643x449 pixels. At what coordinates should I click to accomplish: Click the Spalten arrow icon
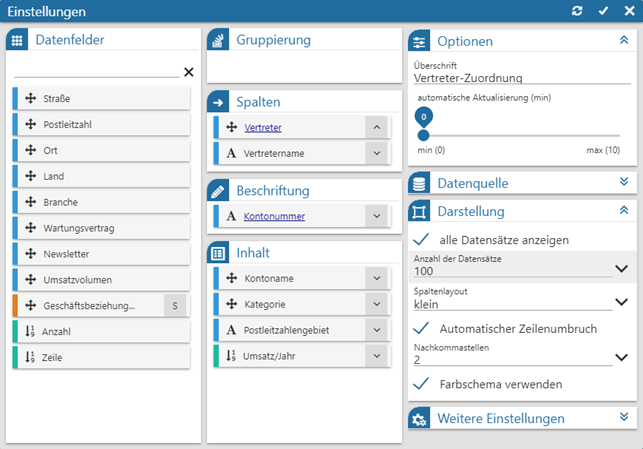click(x=219, y=103)
